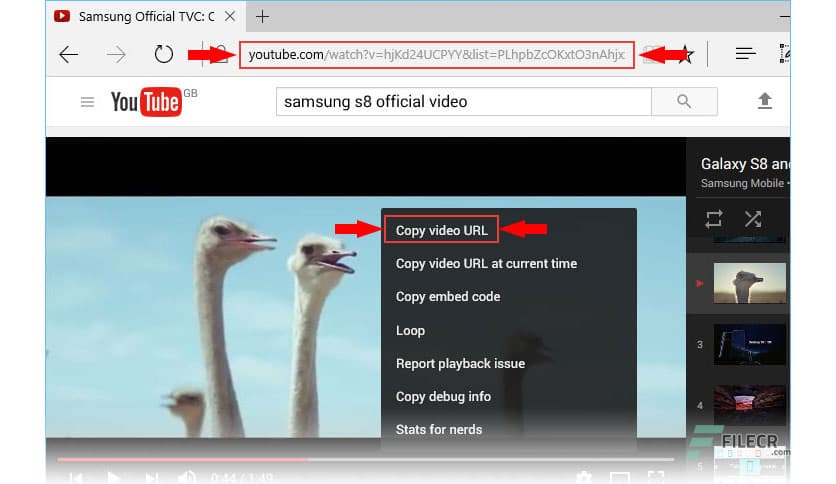Toggle Loop in context menu
This screenshot has height=484, width=836.
point(410,330)
